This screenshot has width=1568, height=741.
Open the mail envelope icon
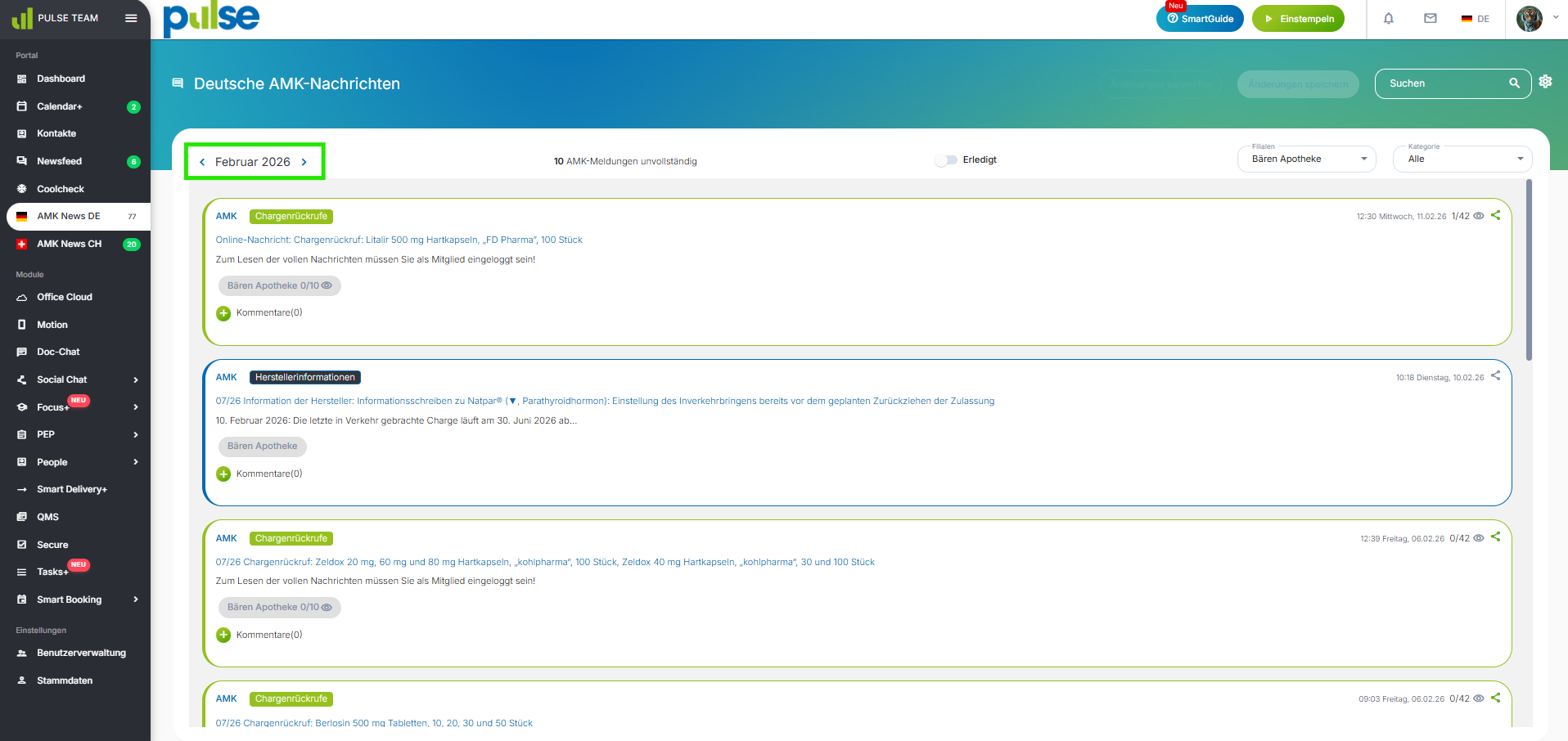1431,18
